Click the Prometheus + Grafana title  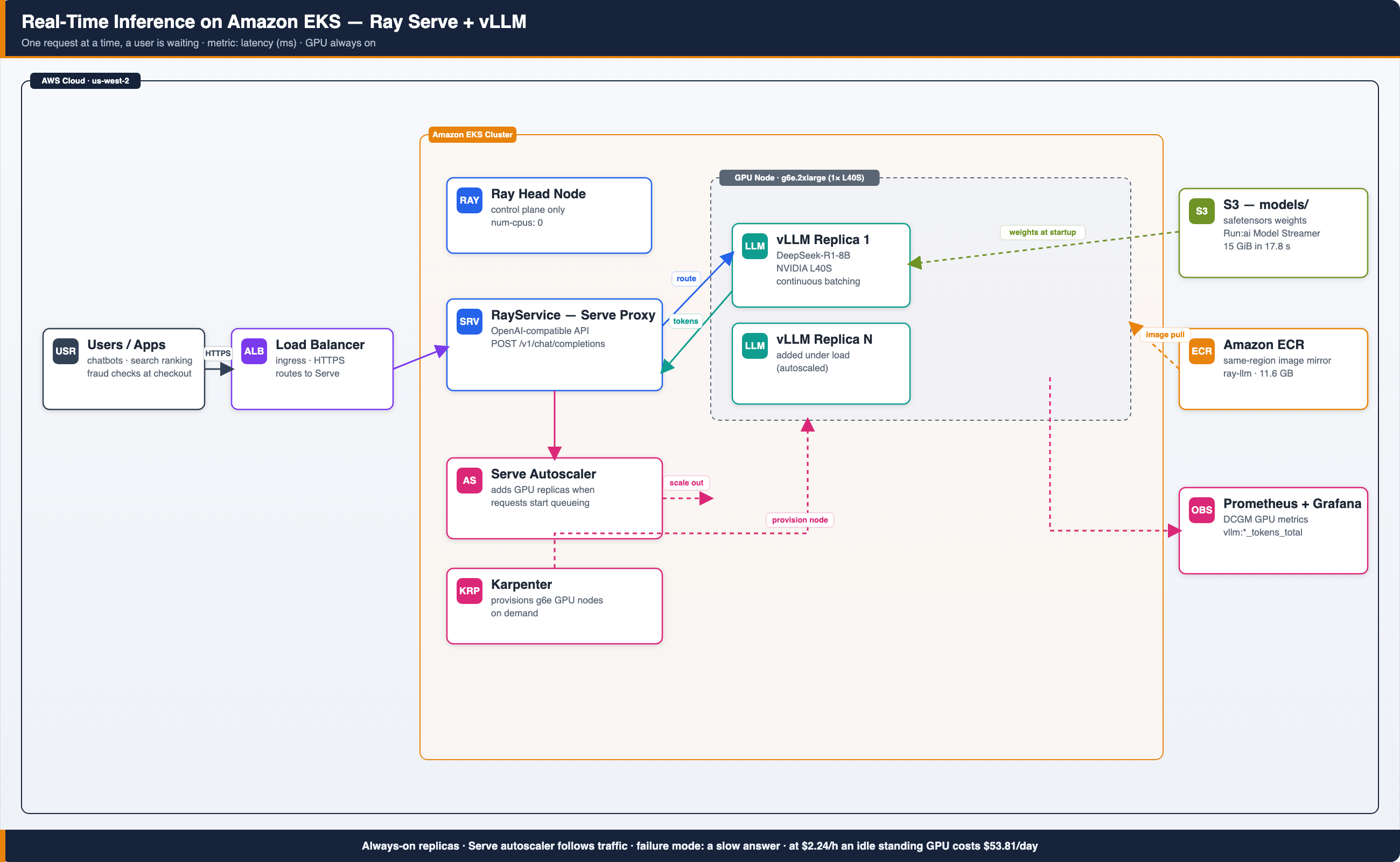click(1292, 503)
